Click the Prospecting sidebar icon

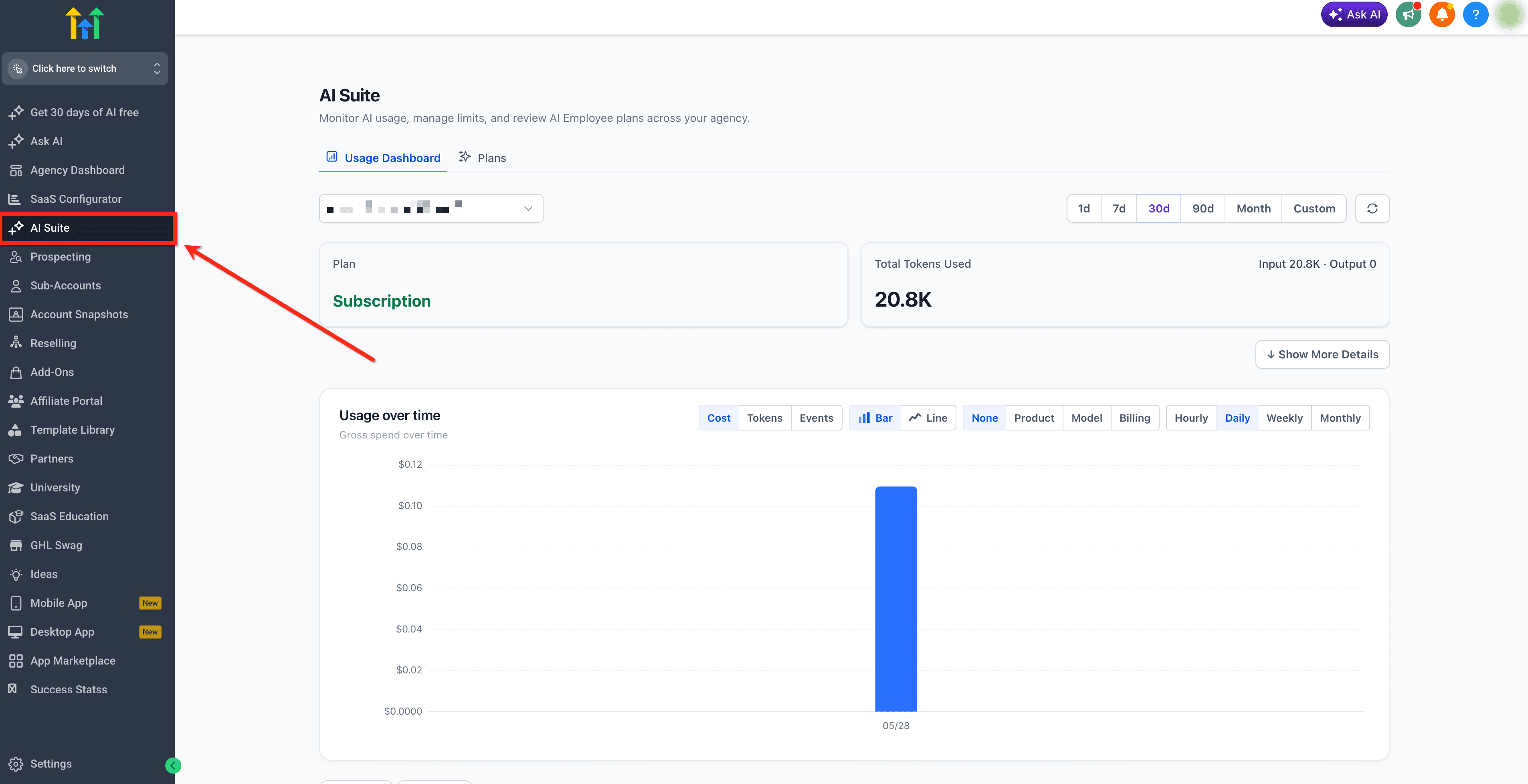tap(16, 257)
